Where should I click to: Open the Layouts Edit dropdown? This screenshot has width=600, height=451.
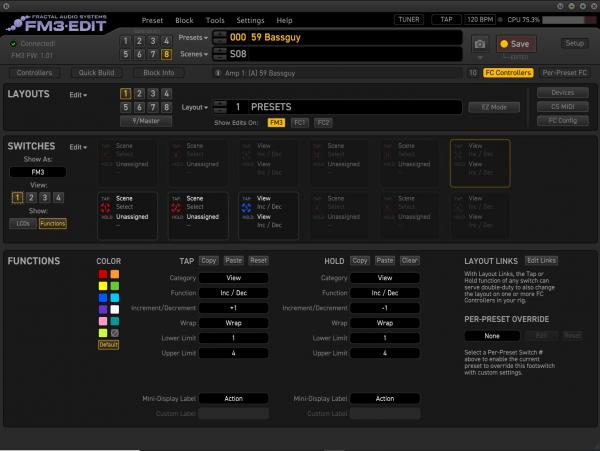pos(78,95)
